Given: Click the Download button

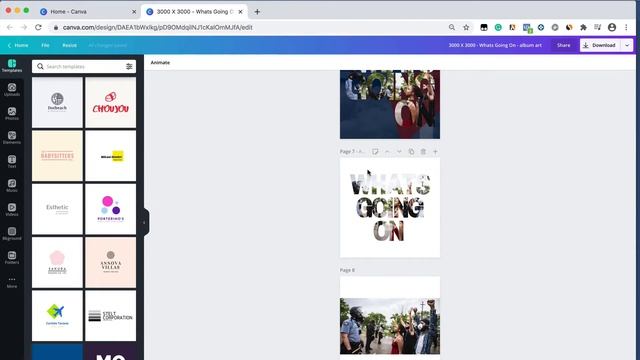Looking at the screenshot, I should pyautogui.click(x=600, y=45).
